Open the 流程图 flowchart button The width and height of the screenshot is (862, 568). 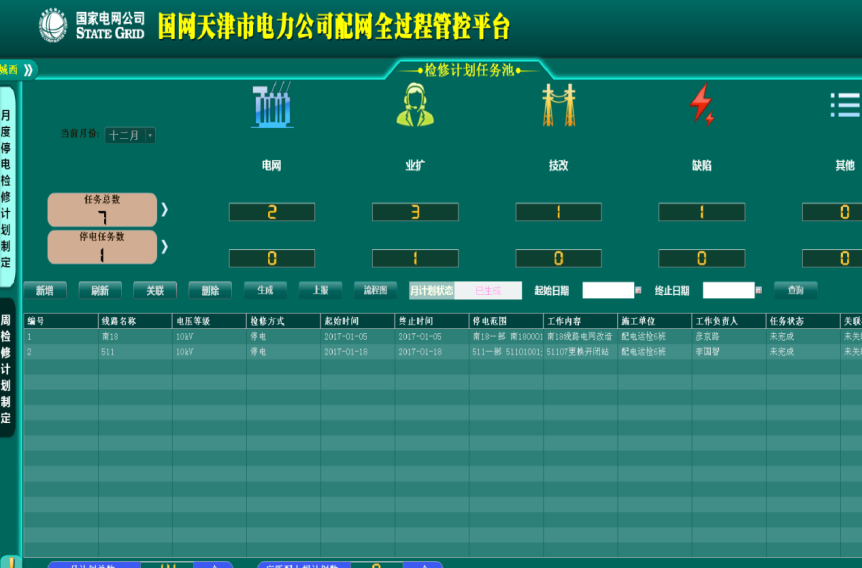tap(375, 290)
